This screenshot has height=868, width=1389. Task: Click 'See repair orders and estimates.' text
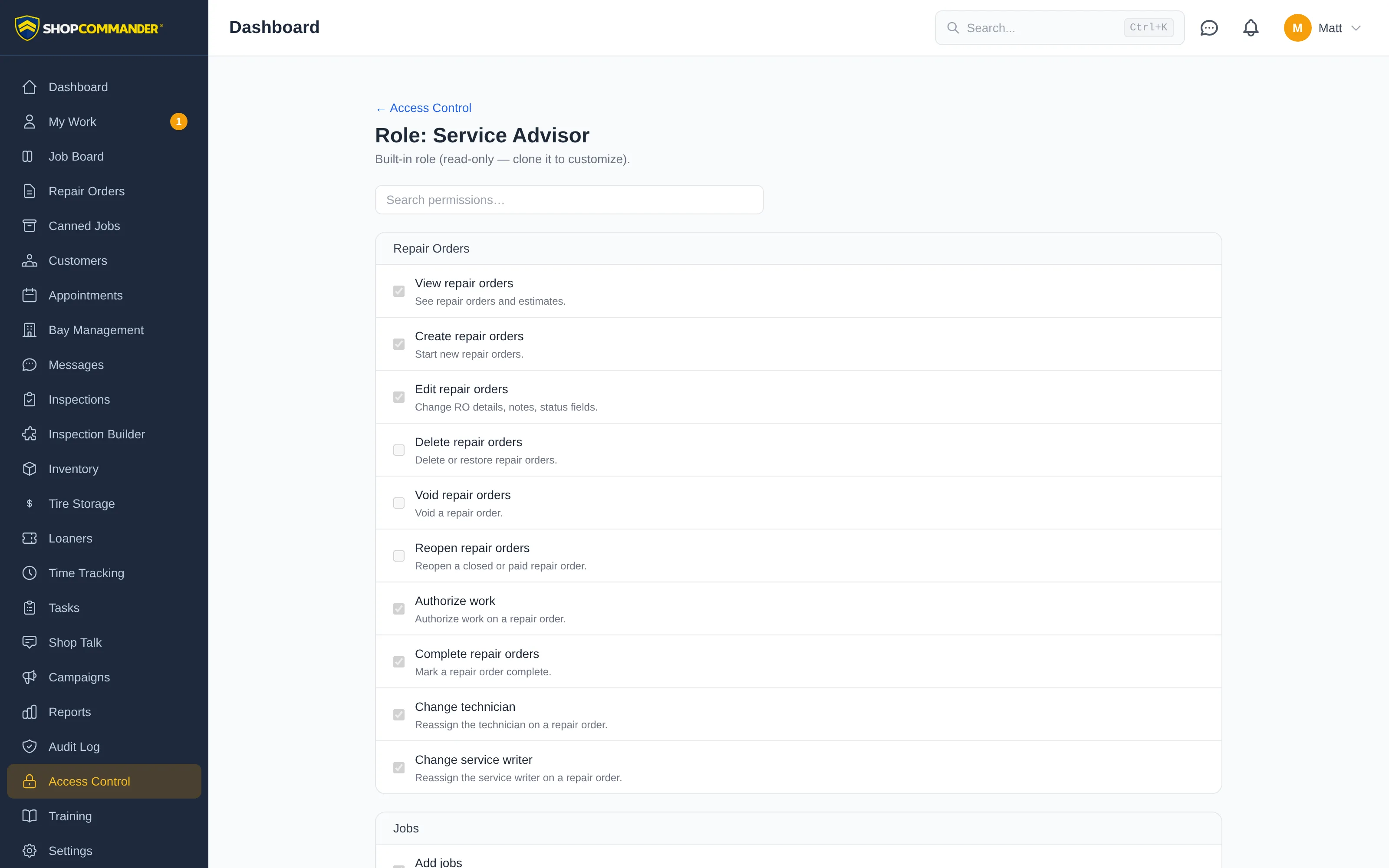tap(490, 301)
